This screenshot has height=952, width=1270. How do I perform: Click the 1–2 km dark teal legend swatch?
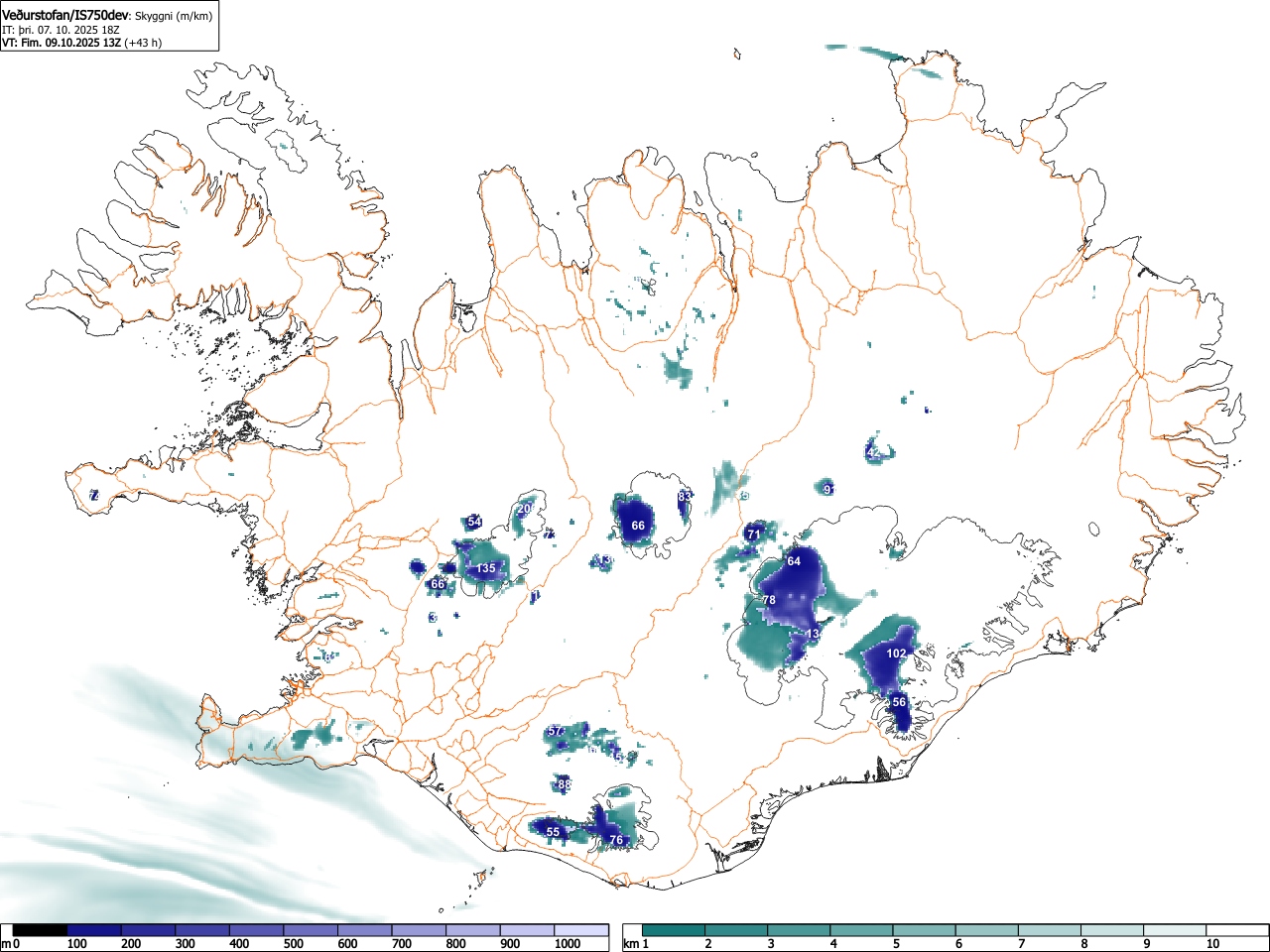(x=674, y=930)
